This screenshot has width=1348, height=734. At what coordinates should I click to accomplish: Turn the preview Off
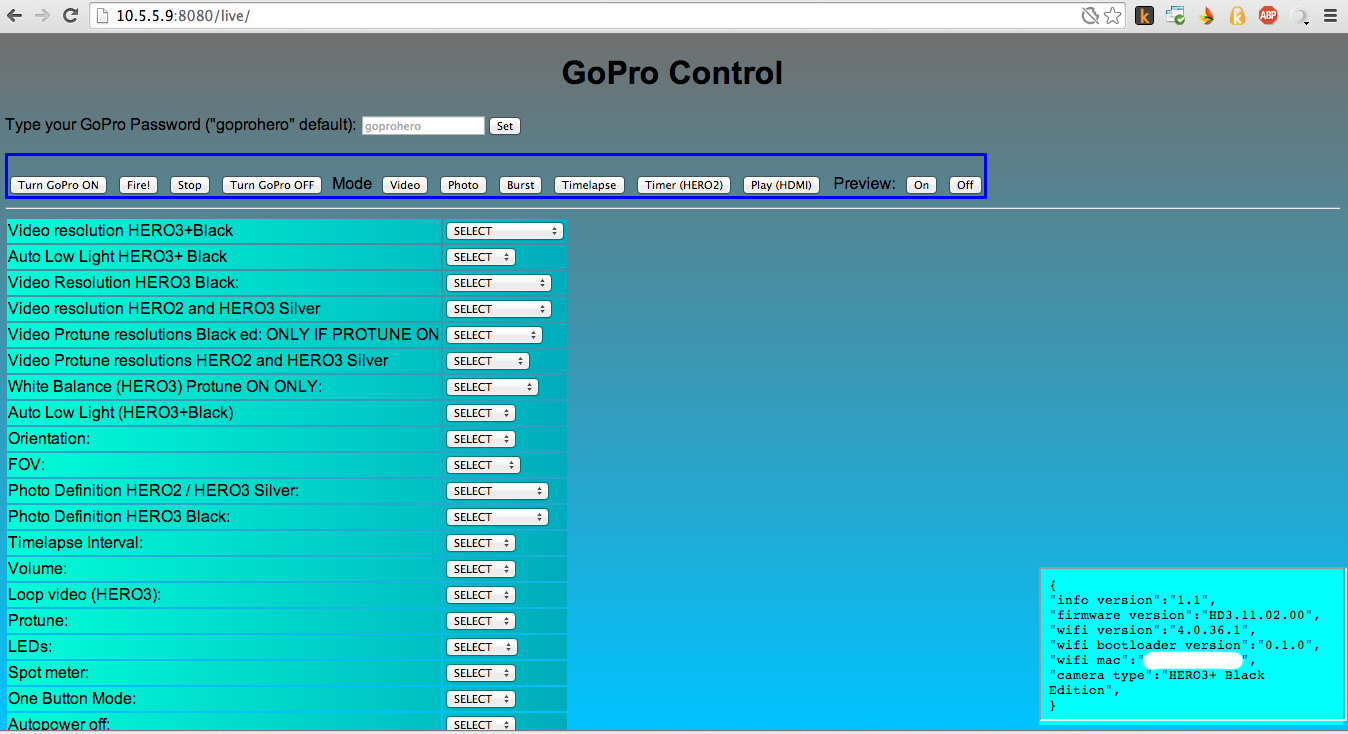tap(965, 185)
